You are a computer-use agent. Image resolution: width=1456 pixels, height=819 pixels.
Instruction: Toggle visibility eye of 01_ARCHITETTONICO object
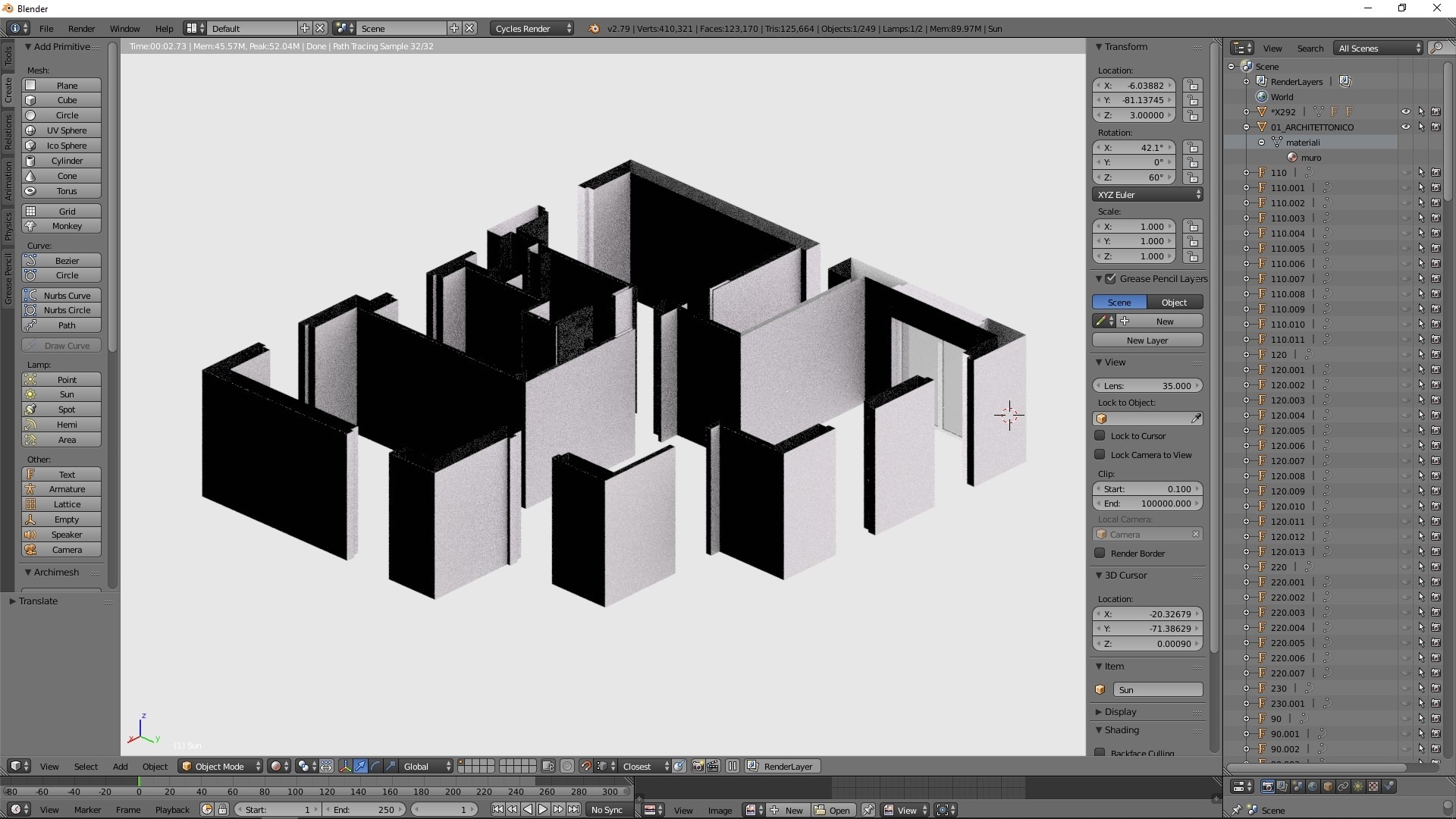tap(1405, 127)
